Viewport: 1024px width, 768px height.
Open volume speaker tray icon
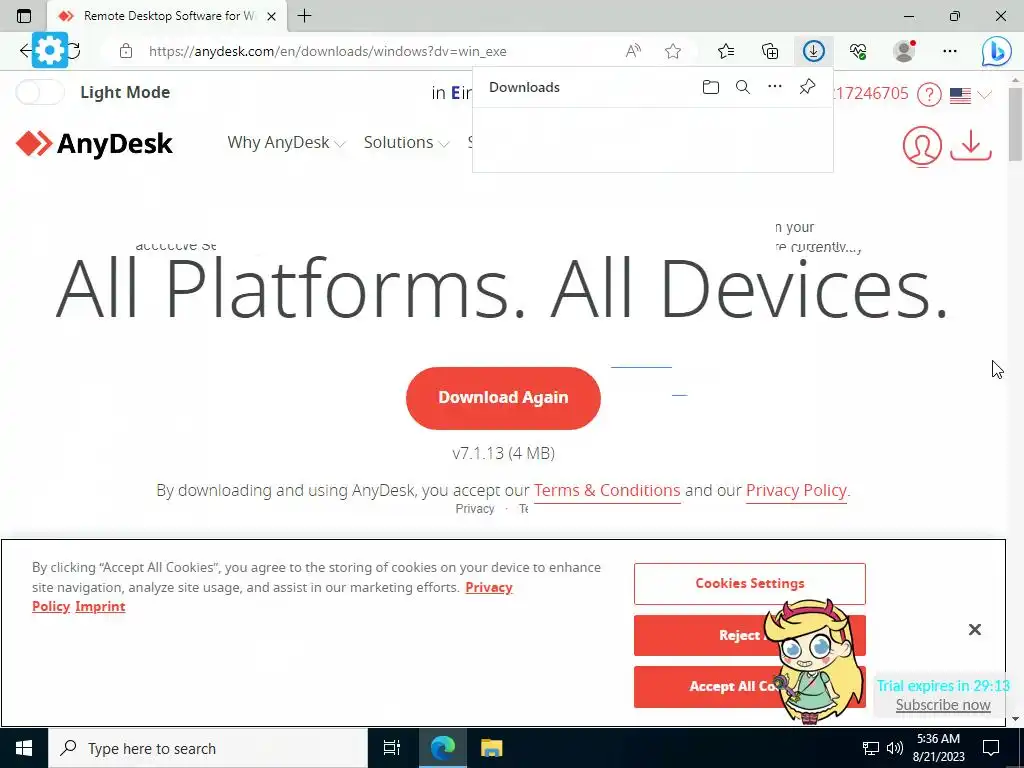pyautogui.click(x=895, y=748)
